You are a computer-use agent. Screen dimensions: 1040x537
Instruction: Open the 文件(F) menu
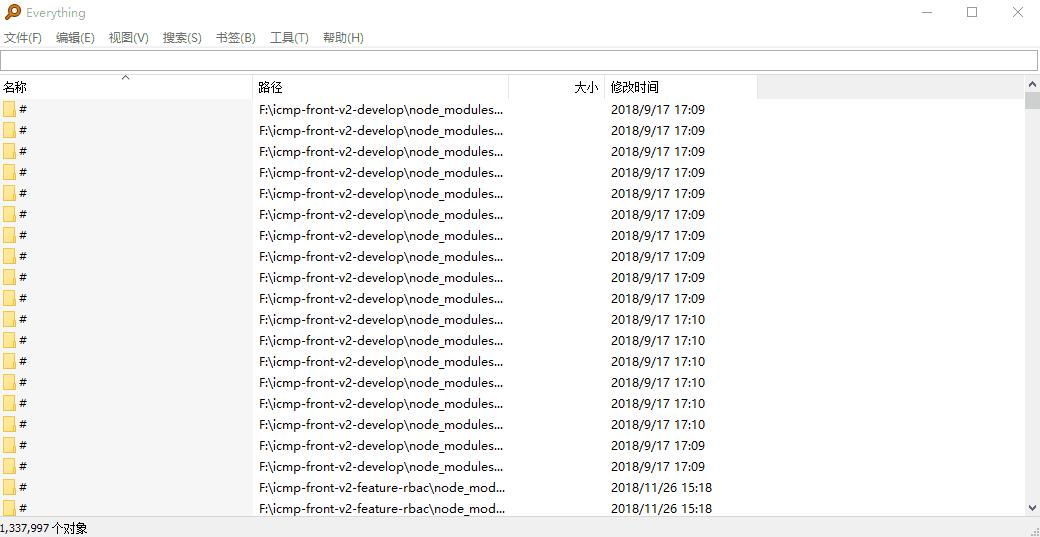tap(23, 38)
